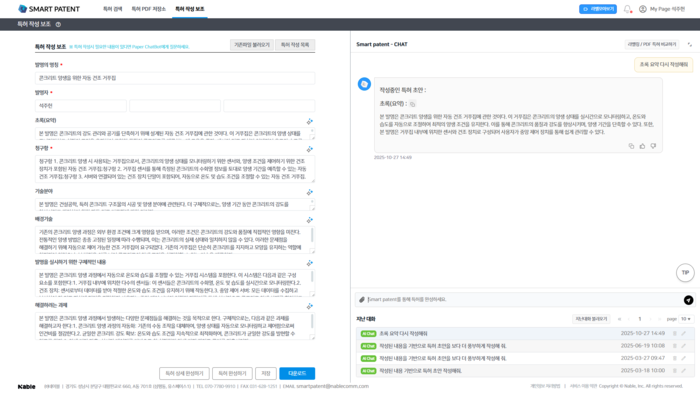Click the first 발명자 input field
Screen dimensions: 700x394
81,106
